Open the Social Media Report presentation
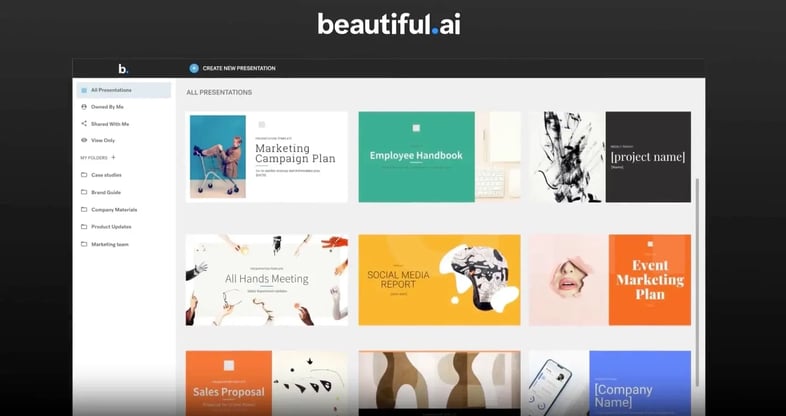This screenshot has height=416, width=786. [x=439, y=280]
